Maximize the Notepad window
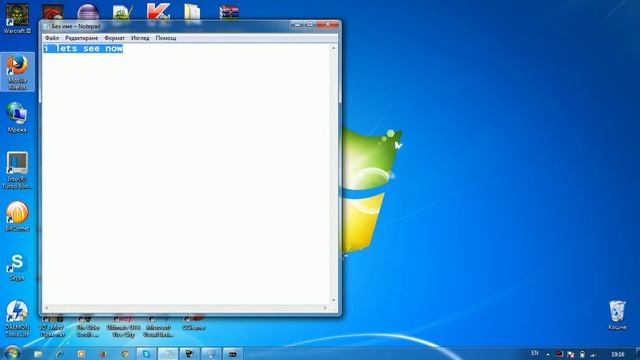Image resolution: width=640 pixels, height=360 pixels. tap(310, 24)
